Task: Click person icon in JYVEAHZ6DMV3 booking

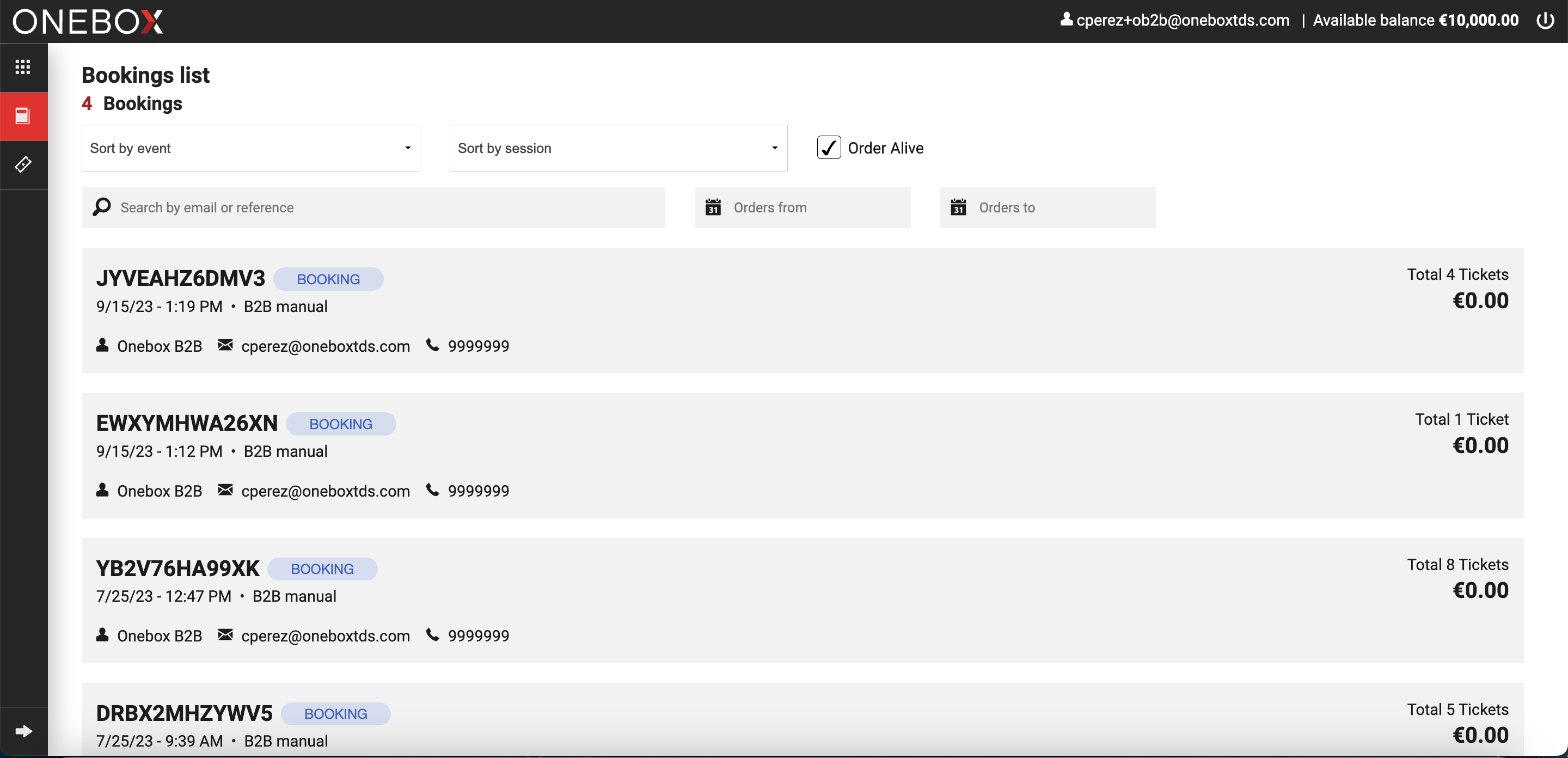Action: (x=102, y=345)
